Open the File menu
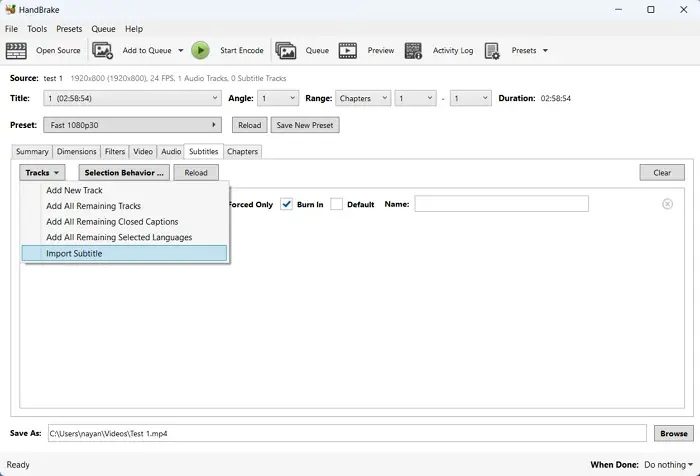 click(11, 29)
